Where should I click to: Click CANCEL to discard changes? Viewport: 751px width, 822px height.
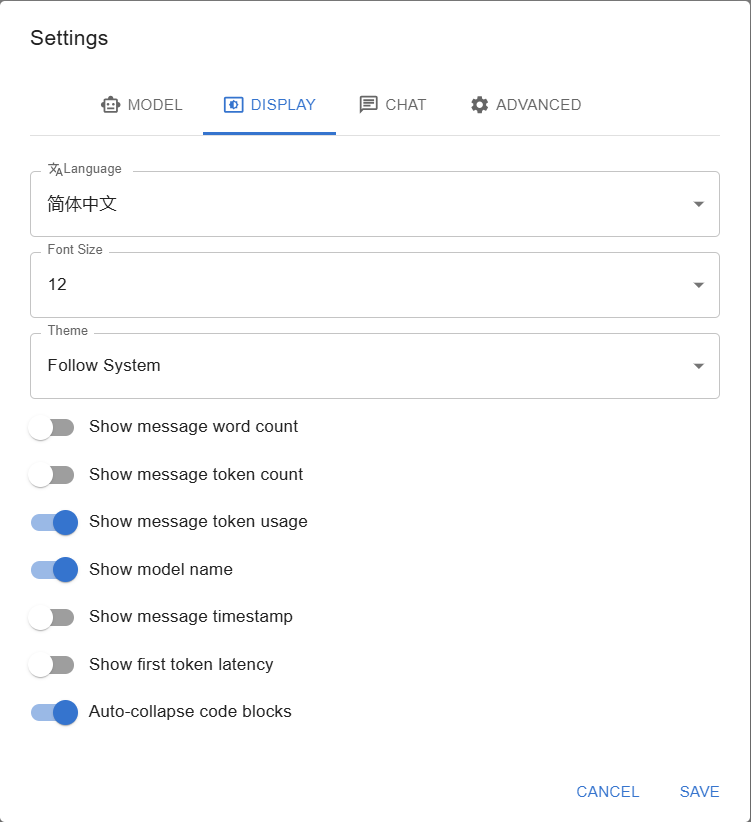[607, 791]
